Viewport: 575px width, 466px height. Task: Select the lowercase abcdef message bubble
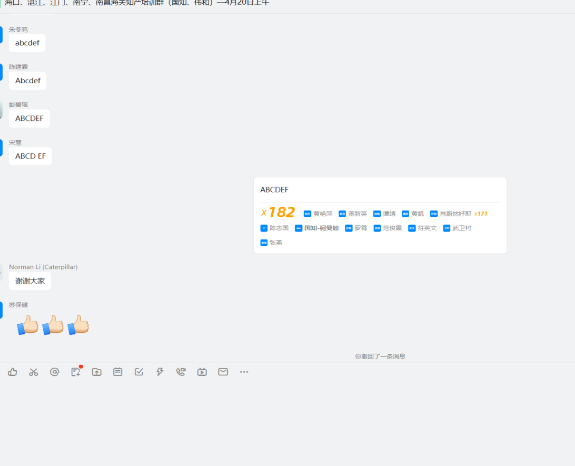(x=27, y=43)
